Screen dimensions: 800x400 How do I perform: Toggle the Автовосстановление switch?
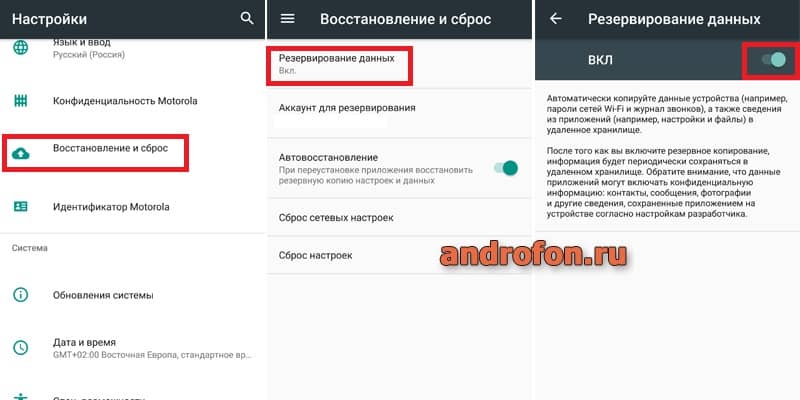coord(506,168)
